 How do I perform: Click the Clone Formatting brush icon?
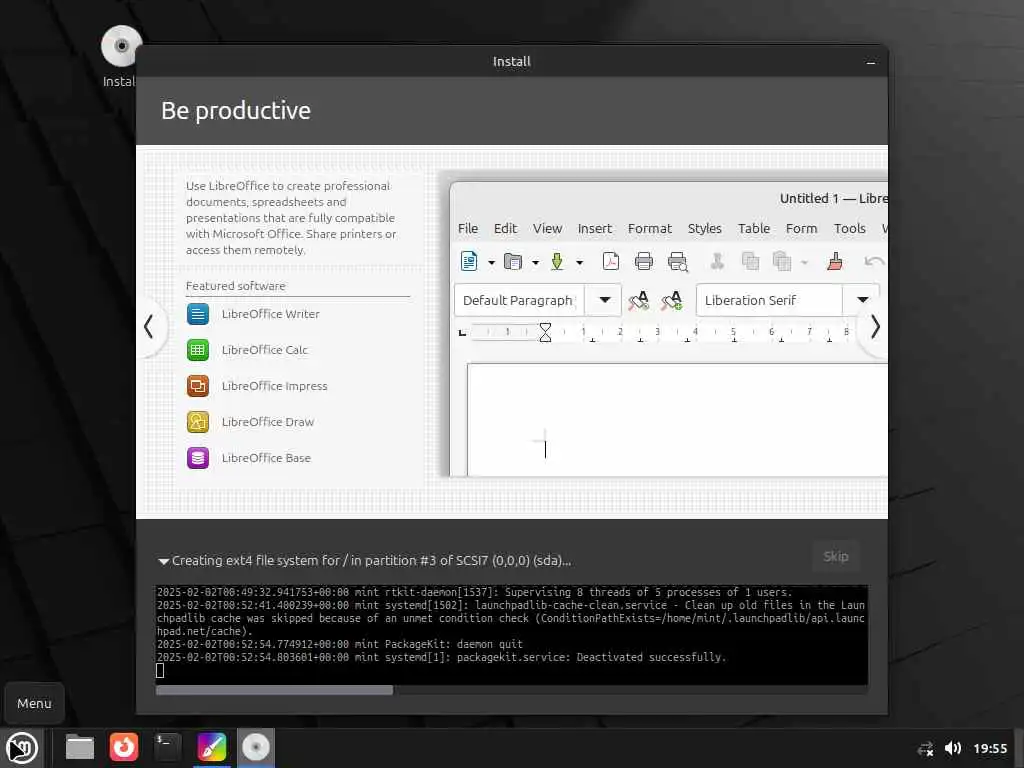point(835,261)
